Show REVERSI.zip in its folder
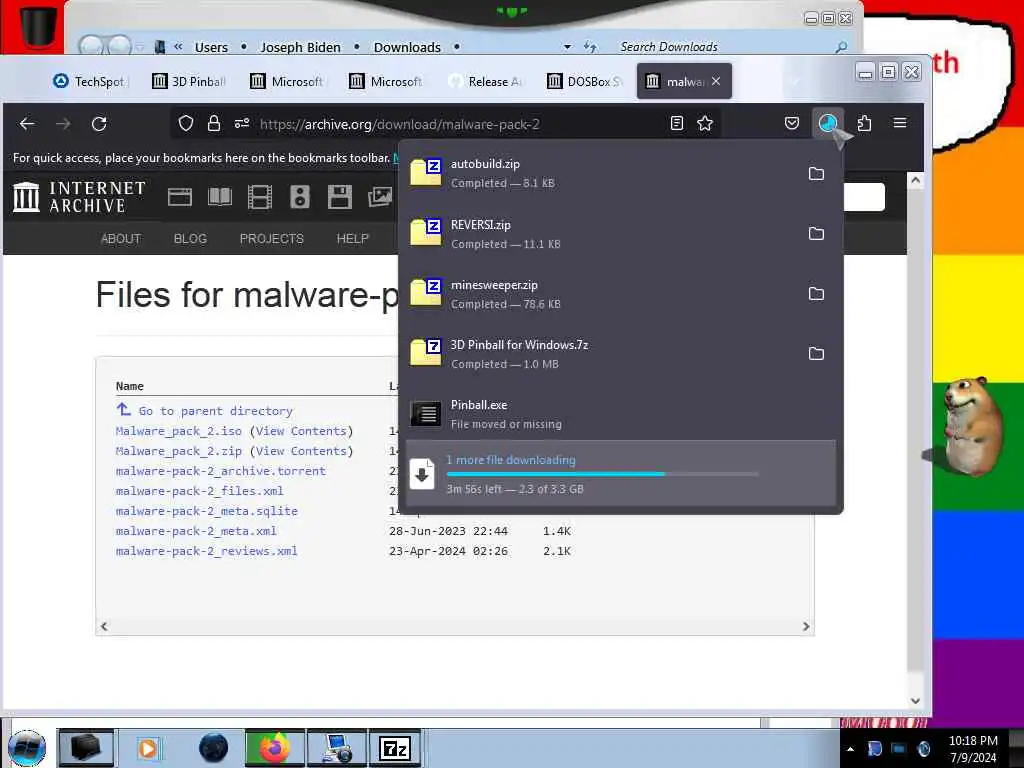Image resolution: width=1024 pixels, height=768 pixels. (x=816, y=234)
